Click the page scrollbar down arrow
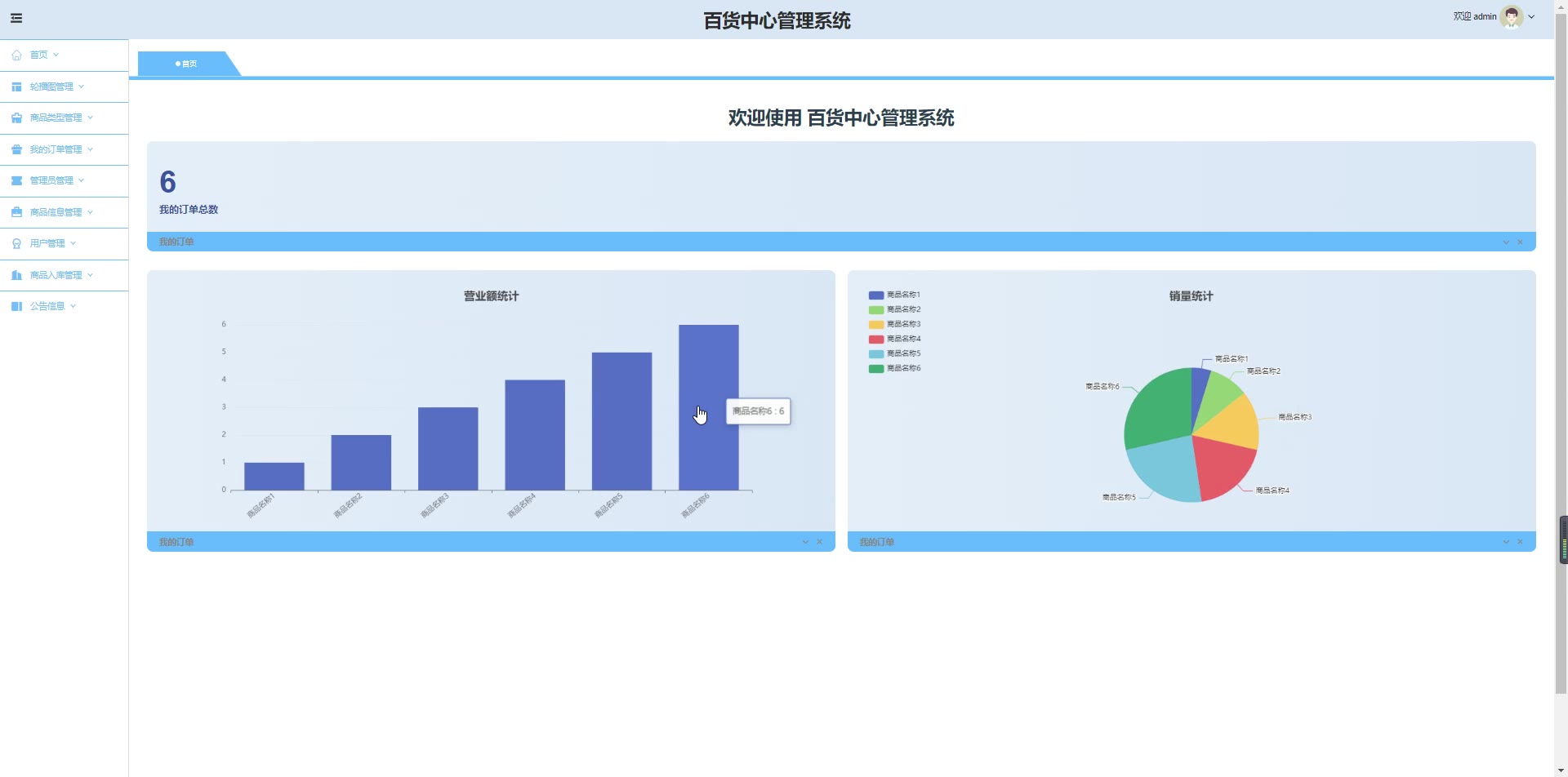Viewport: 1568px width, 777px height. (1561, 770)
